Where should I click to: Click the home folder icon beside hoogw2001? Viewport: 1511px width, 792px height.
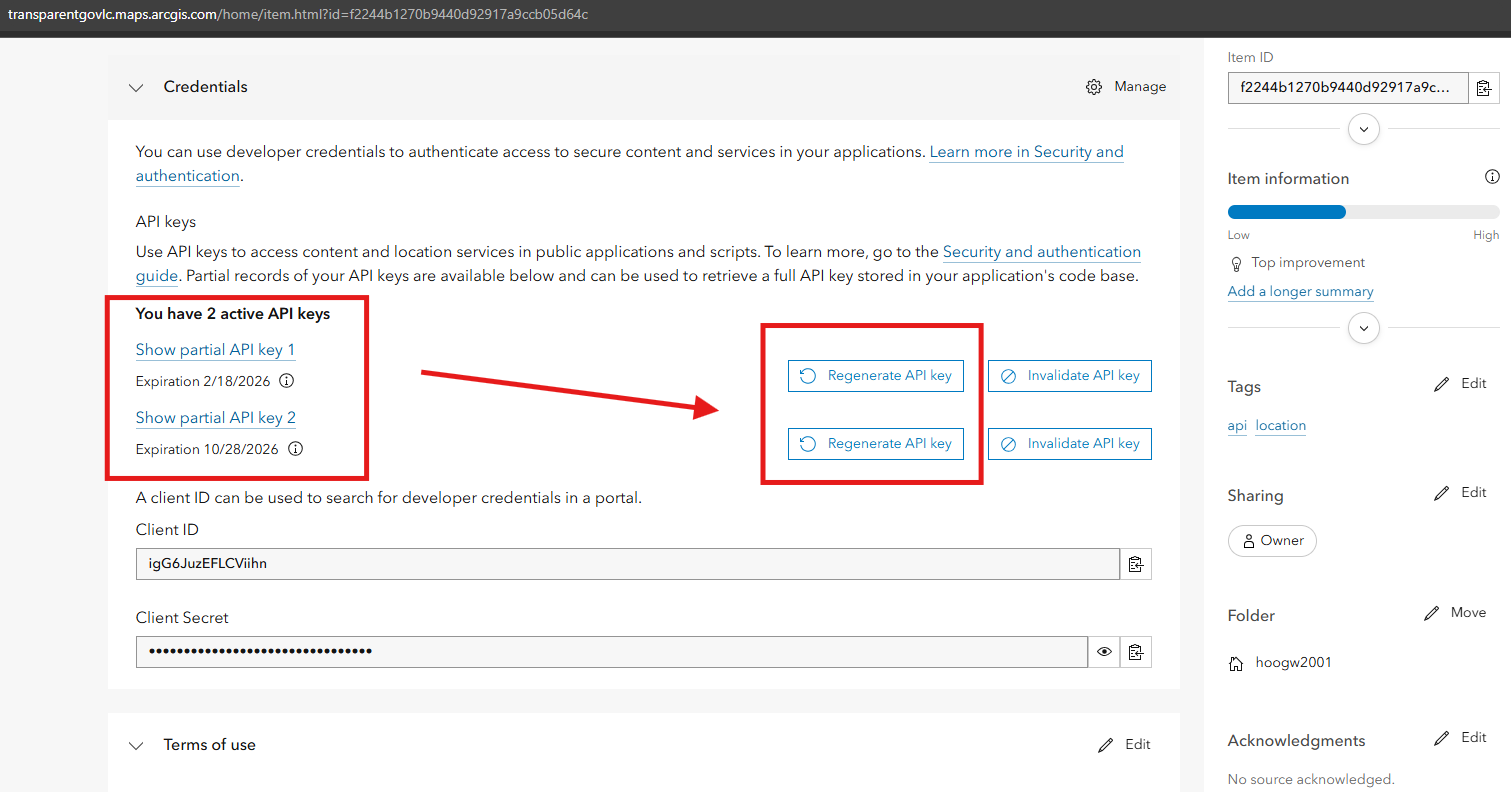point(1236,663)
